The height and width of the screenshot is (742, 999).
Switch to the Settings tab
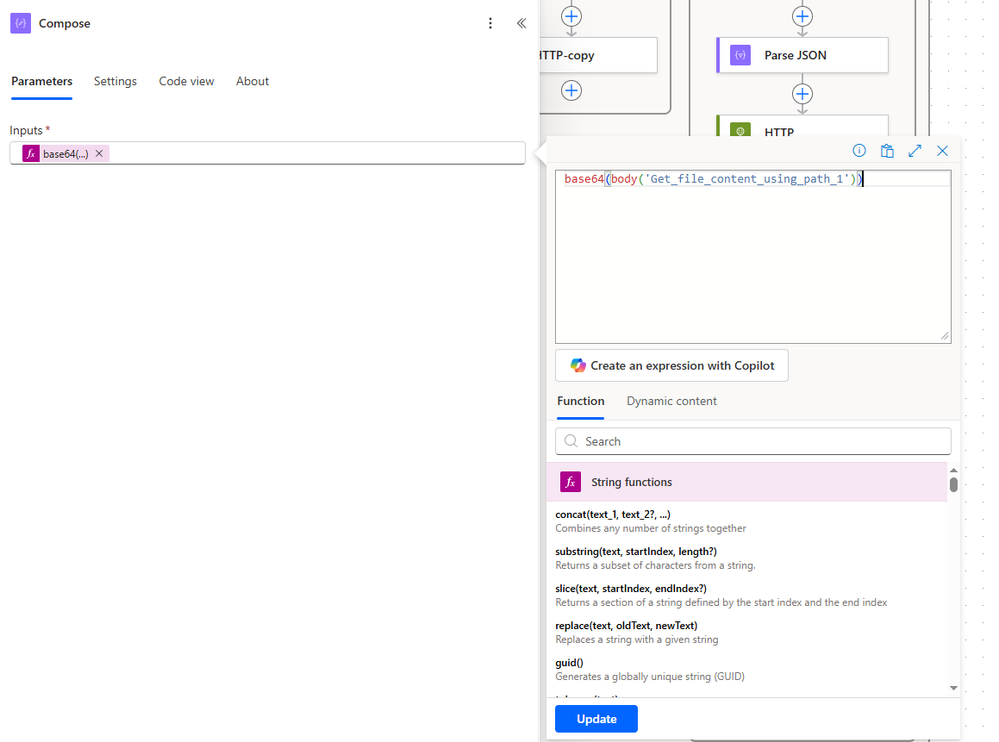tap(115, 82)
